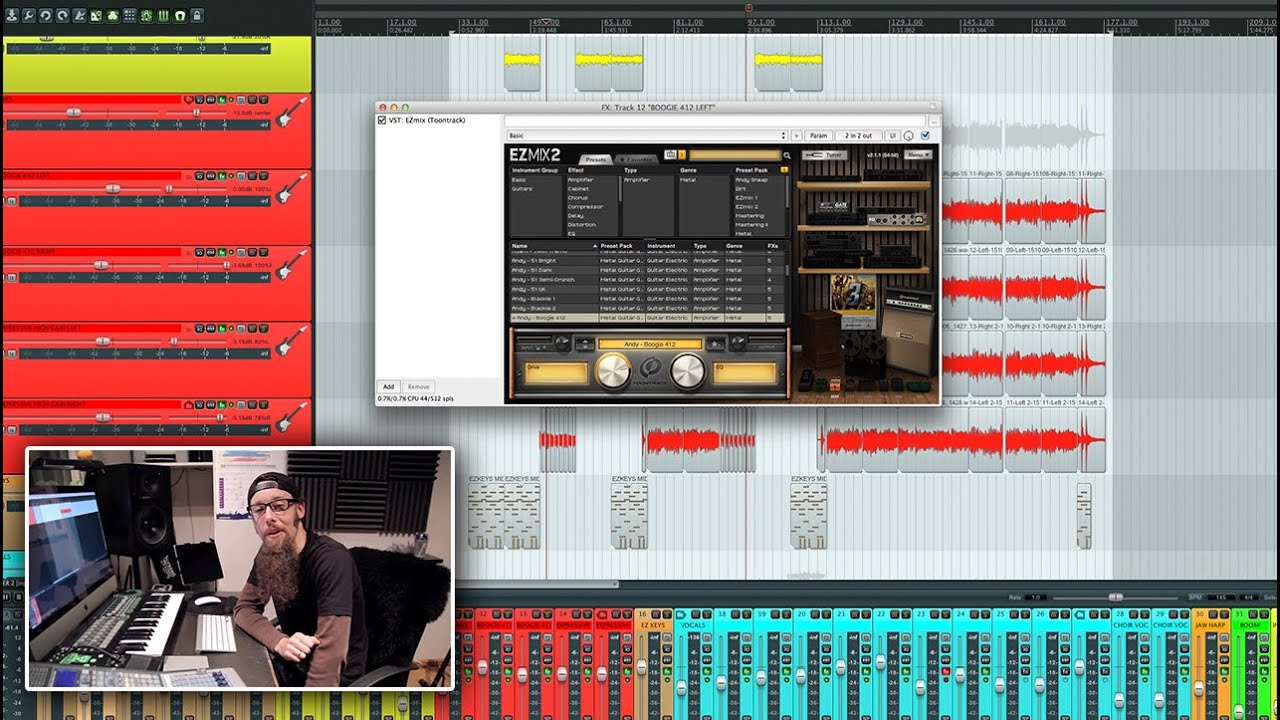
Task: Click the ellipsis button in FX window
Action: [x=935, y=121]
